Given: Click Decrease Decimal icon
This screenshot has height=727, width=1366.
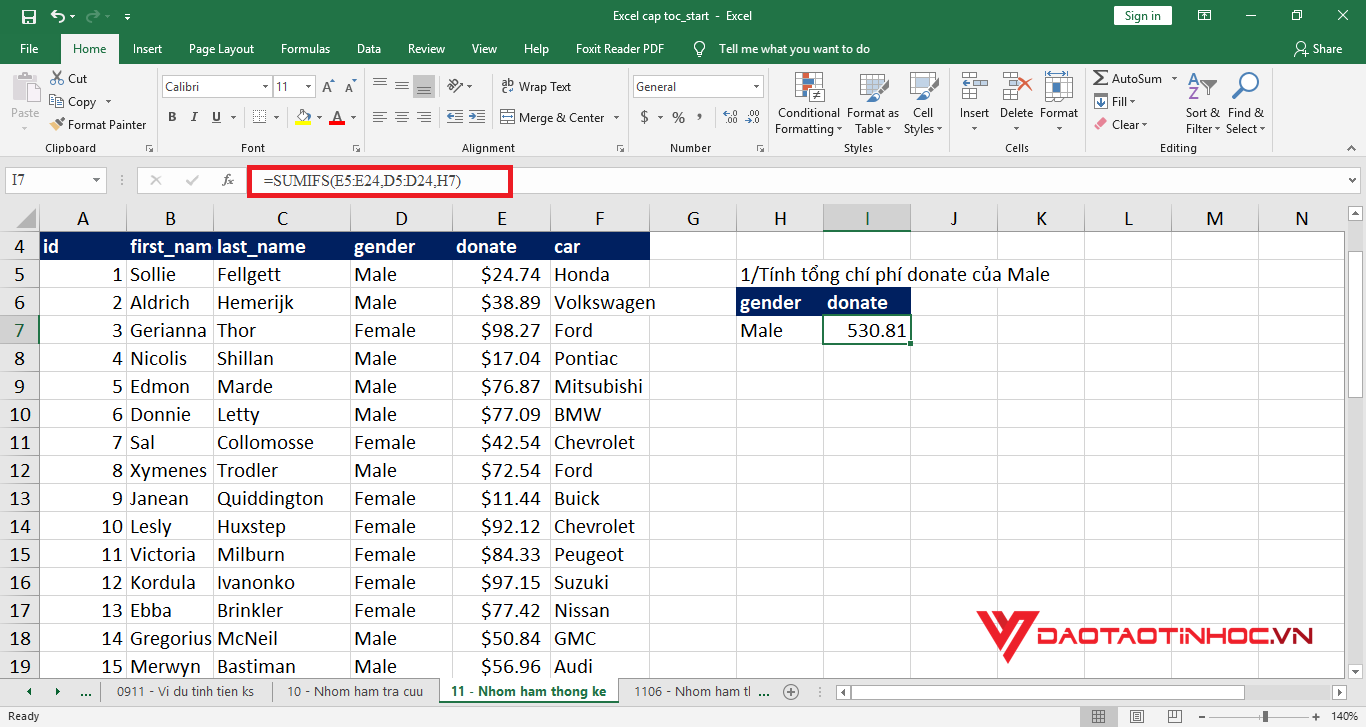Looking at the screenshot, I should [755, 117].
